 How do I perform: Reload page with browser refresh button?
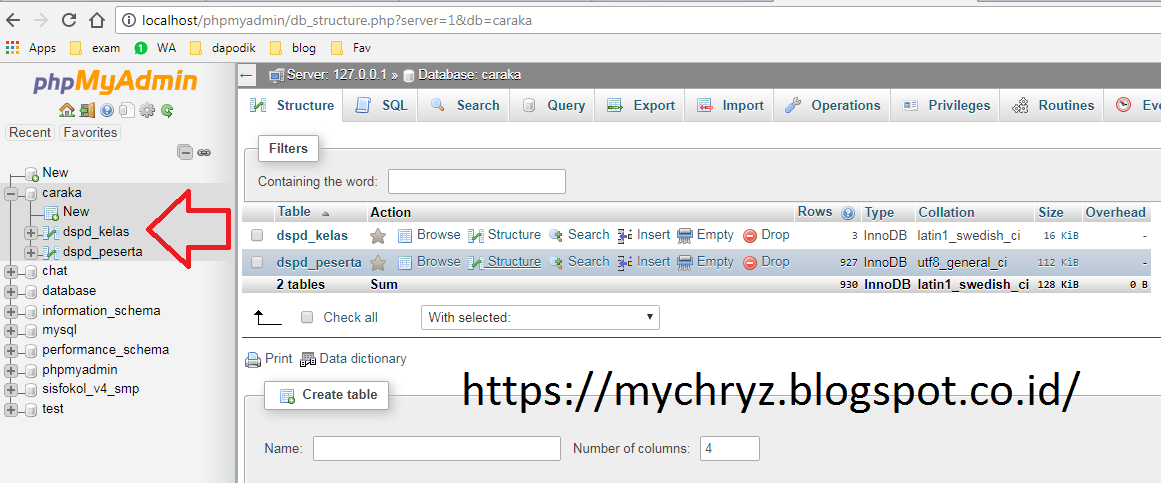point(69,20)
